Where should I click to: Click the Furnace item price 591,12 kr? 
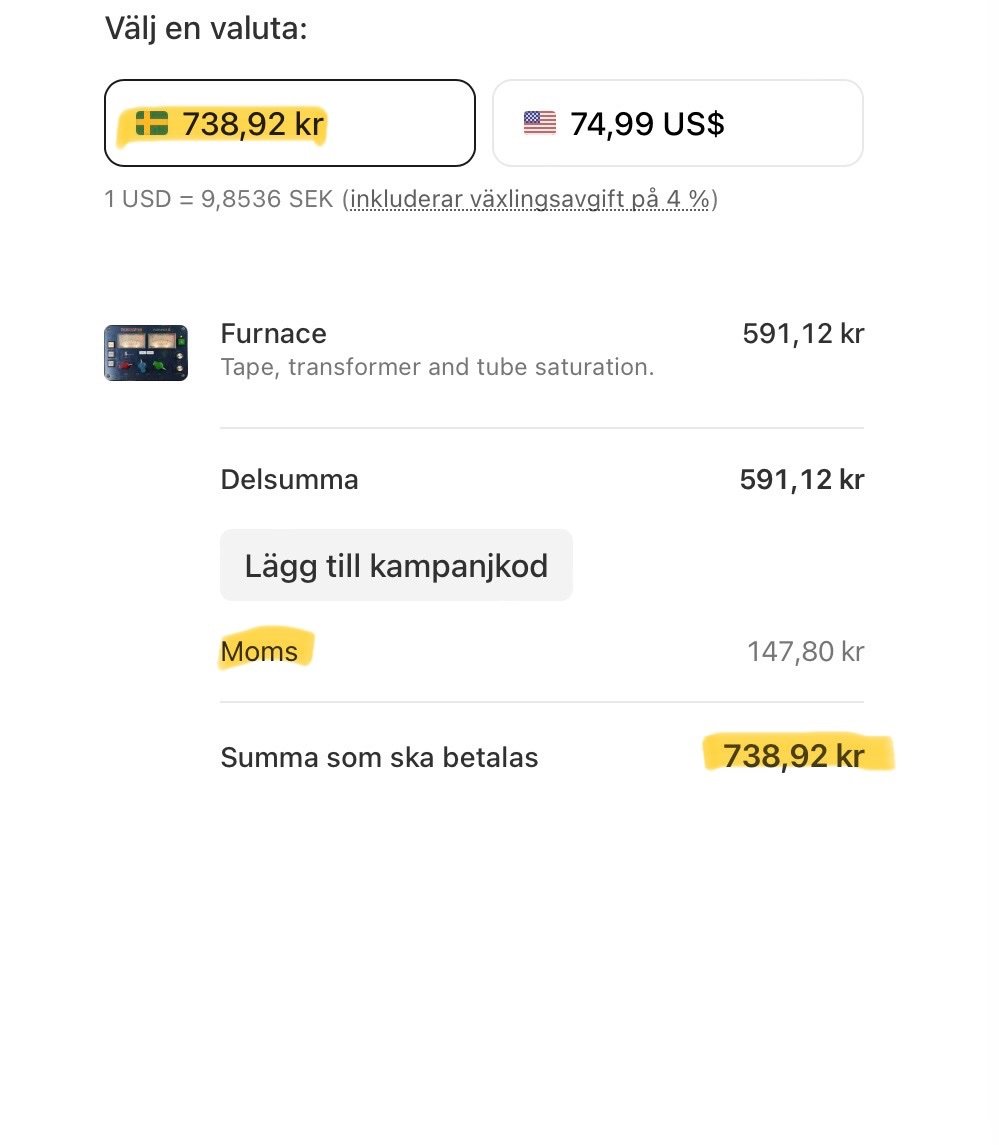(x=803, y=333)
